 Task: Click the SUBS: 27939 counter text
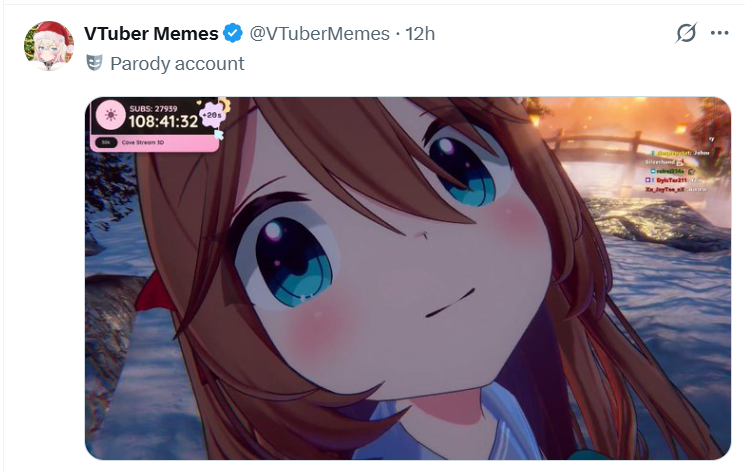point(153,108)
